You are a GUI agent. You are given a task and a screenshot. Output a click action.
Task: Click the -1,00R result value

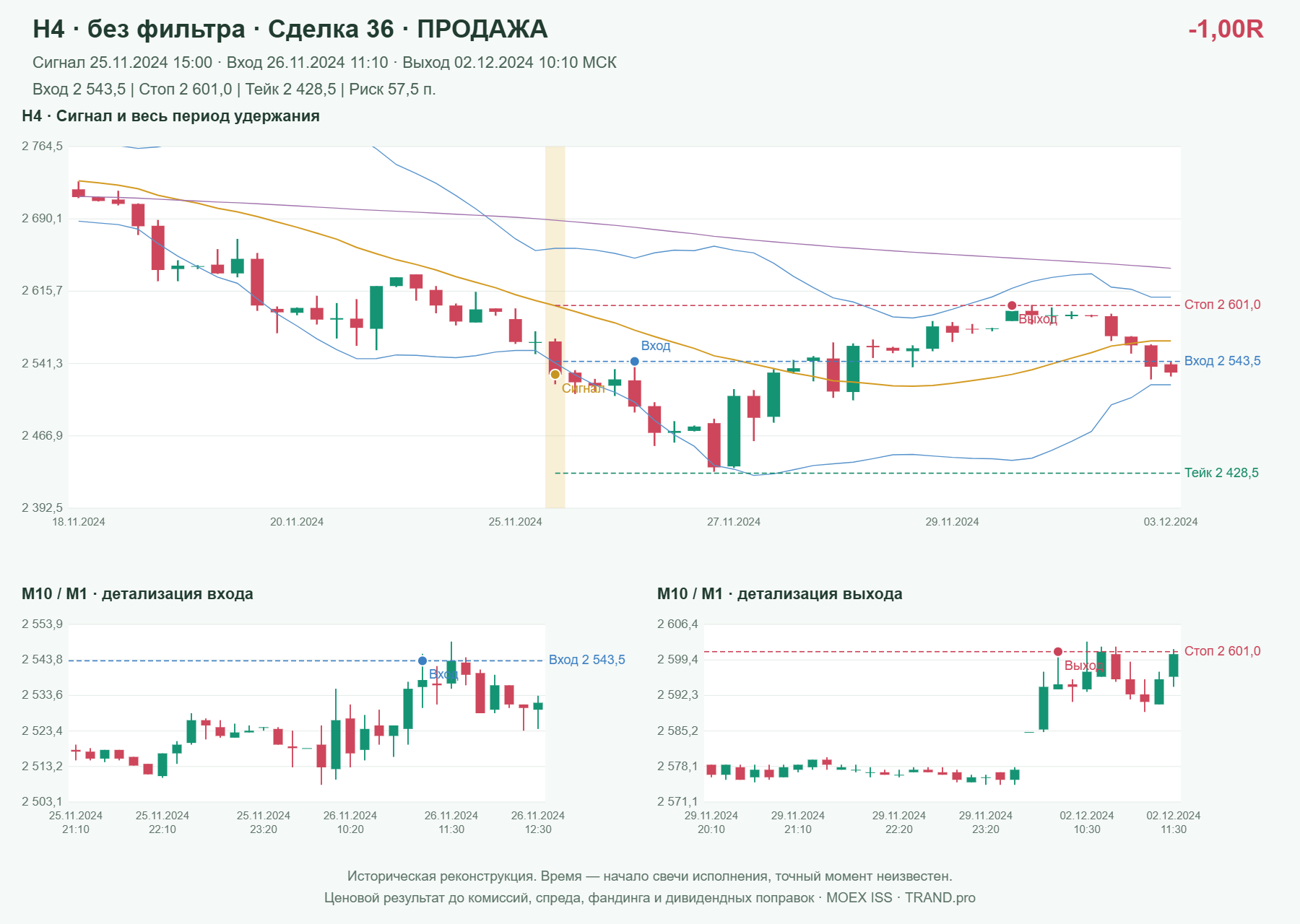tap(1226, 30)
